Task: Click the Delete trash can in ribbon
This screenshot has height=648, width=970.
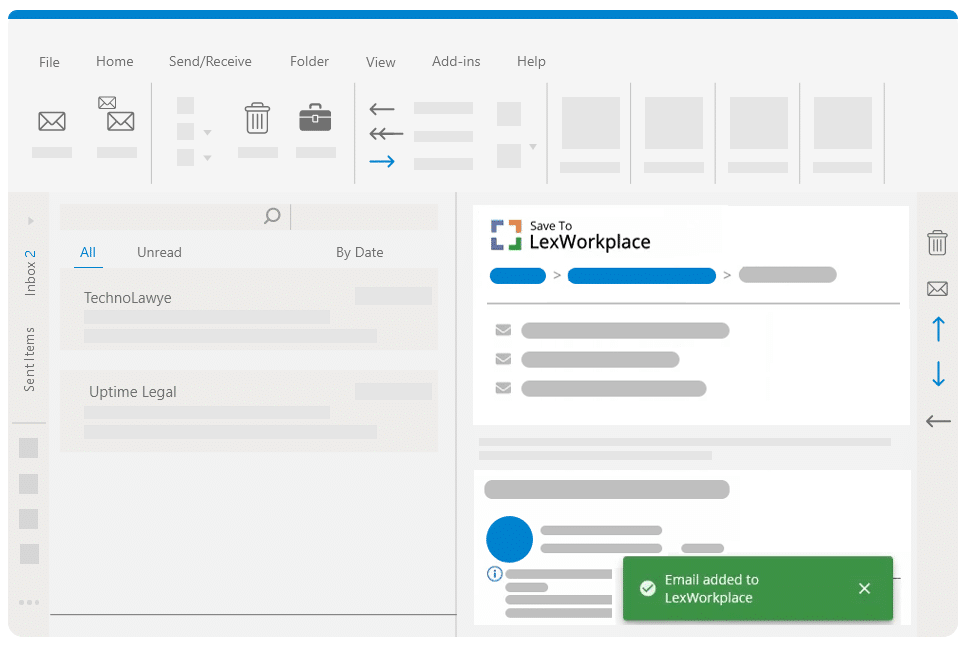Action: tap(257, 118)
